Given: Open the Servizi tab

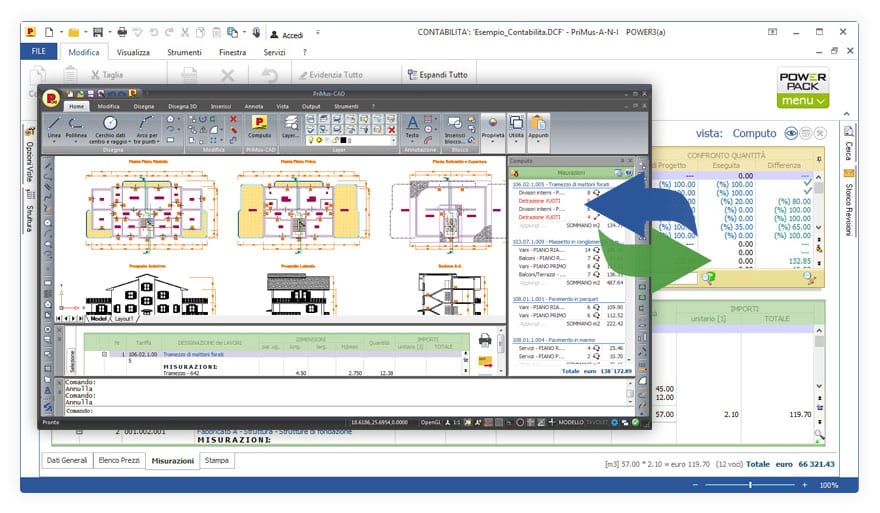Looking at the screenshot, I should (274, 52).
